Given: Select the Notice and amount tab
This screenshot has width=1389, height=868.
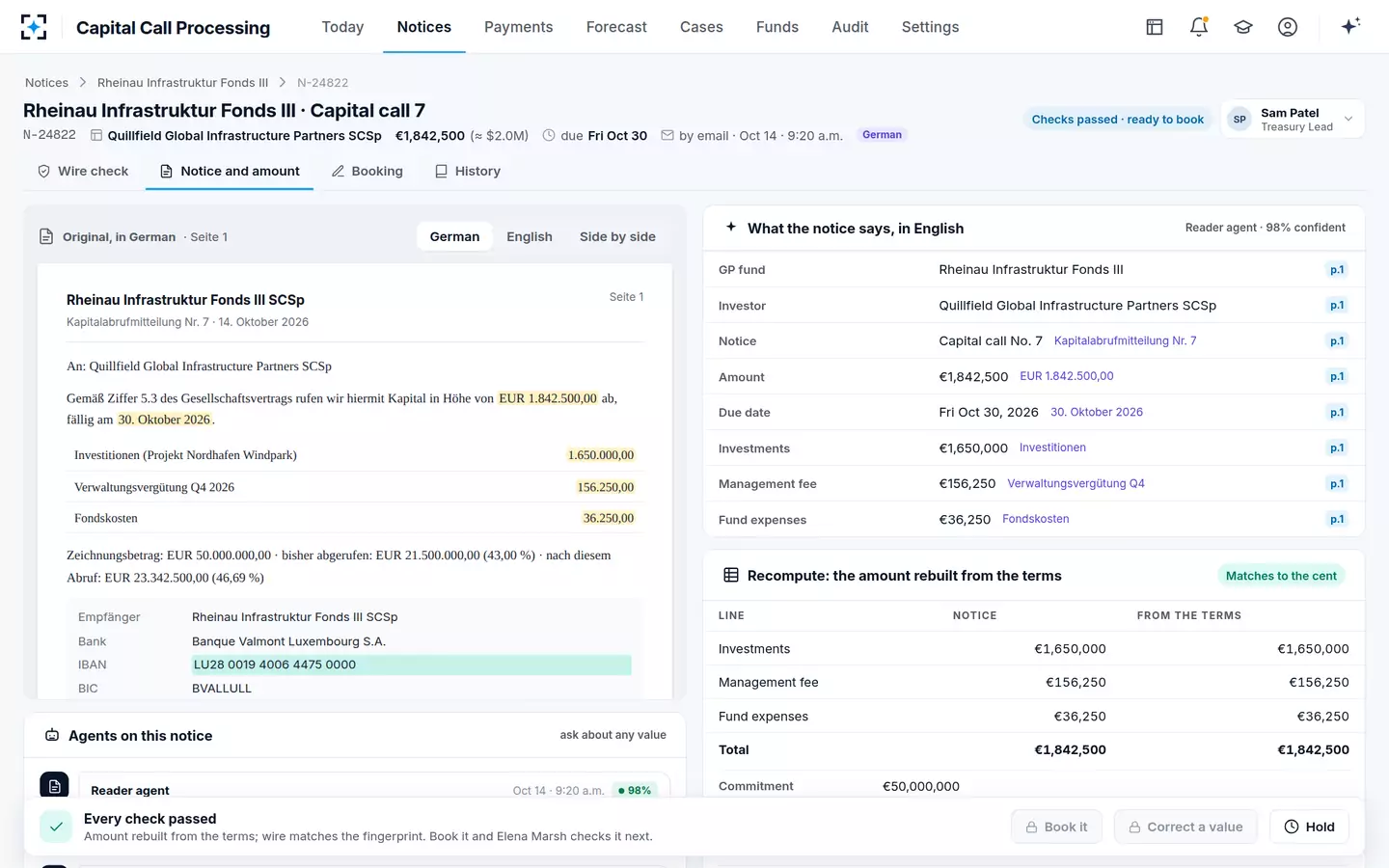Looking at the screenshot, I should [230, 172].
